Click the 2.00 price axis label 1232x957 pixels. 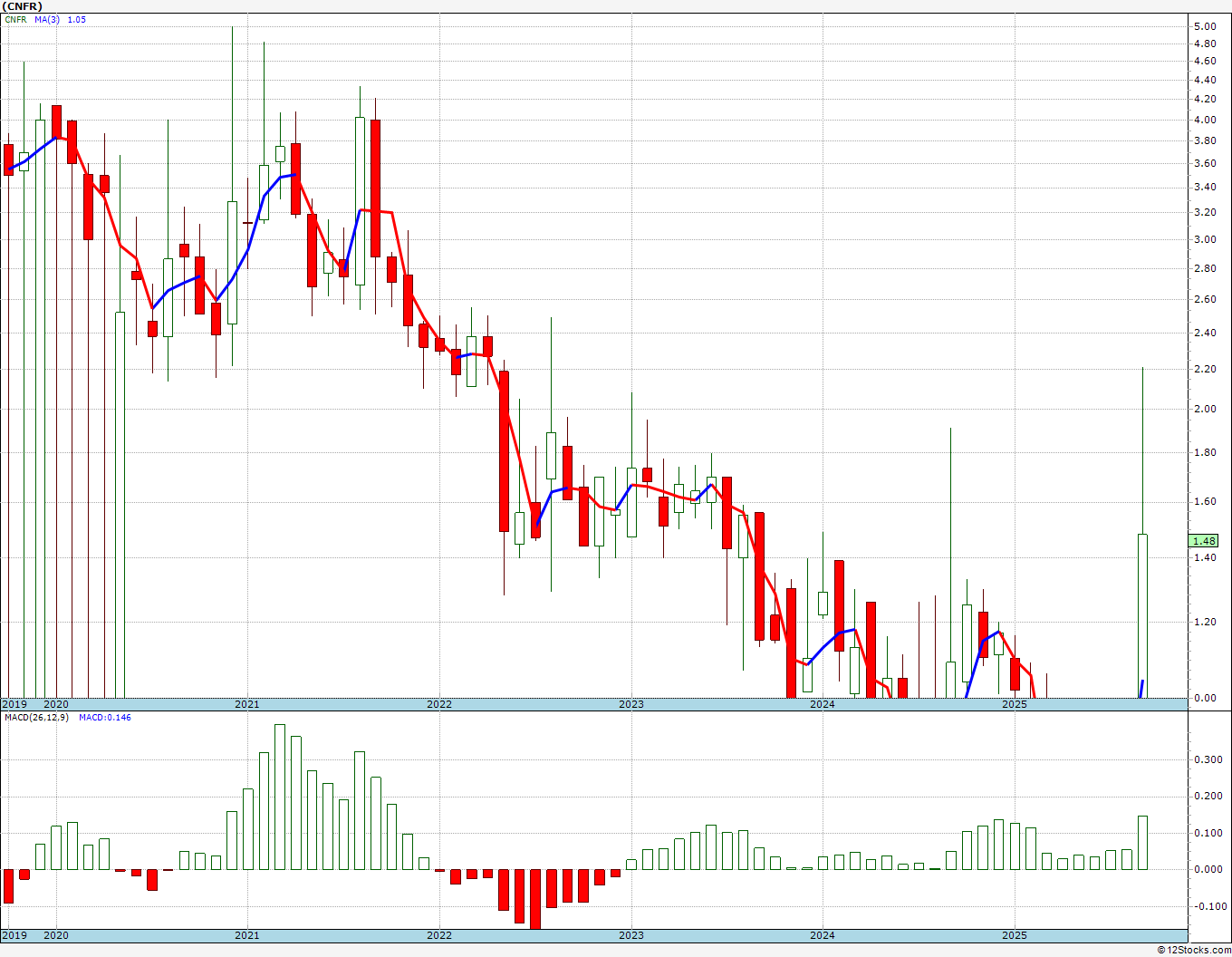click(x=1204, y=409)
